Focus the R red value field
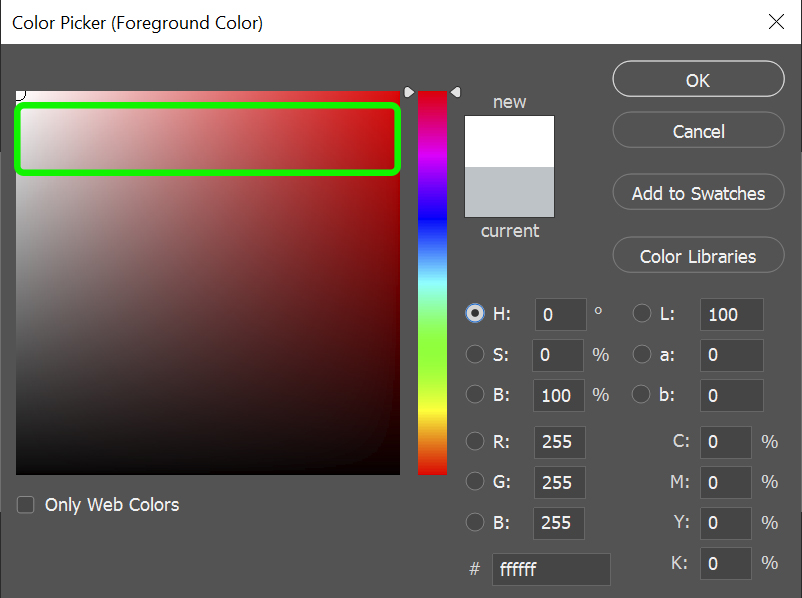 560,442
